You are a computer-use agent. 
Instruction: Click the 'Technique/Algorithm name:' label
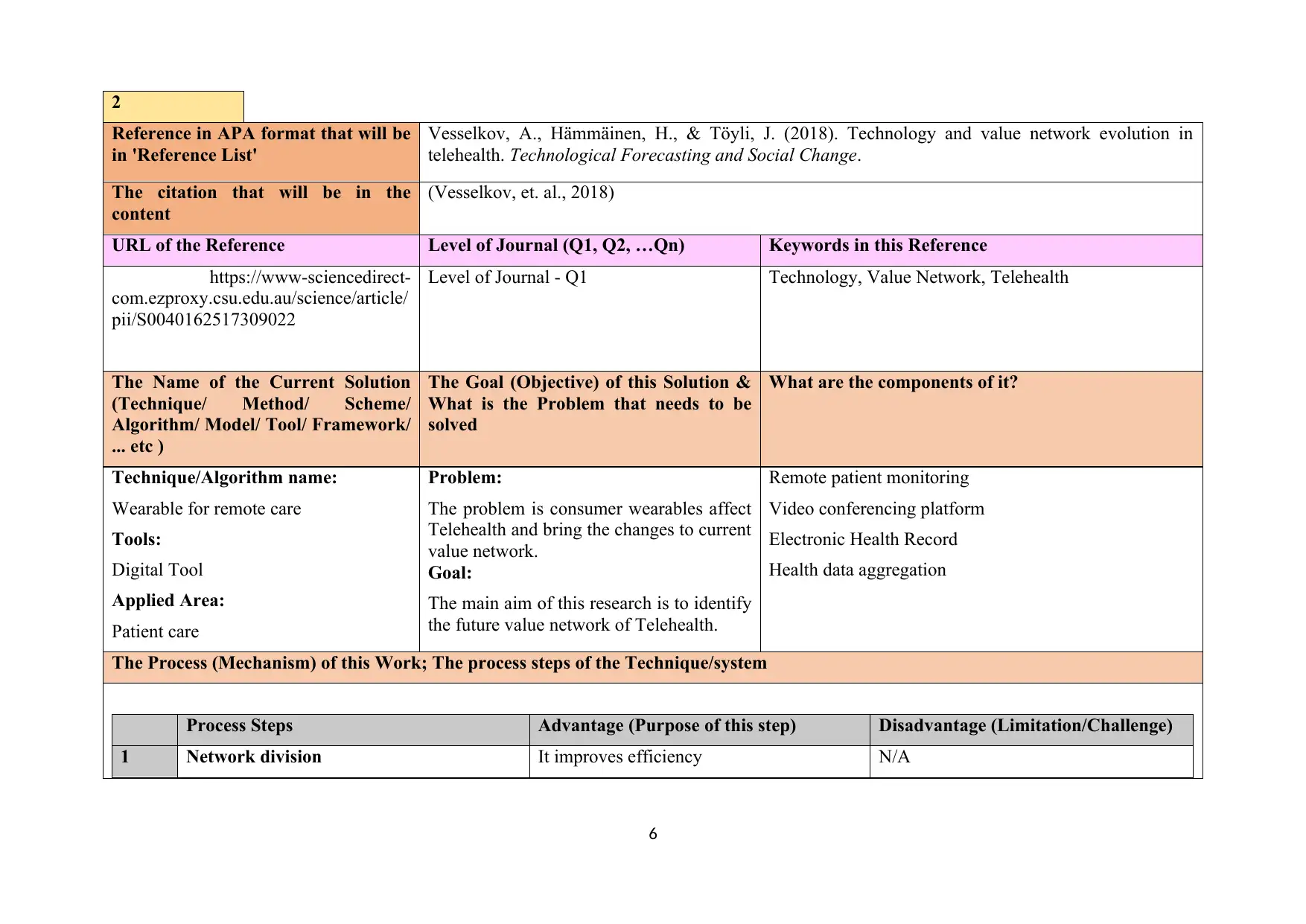tap(224, 478)
